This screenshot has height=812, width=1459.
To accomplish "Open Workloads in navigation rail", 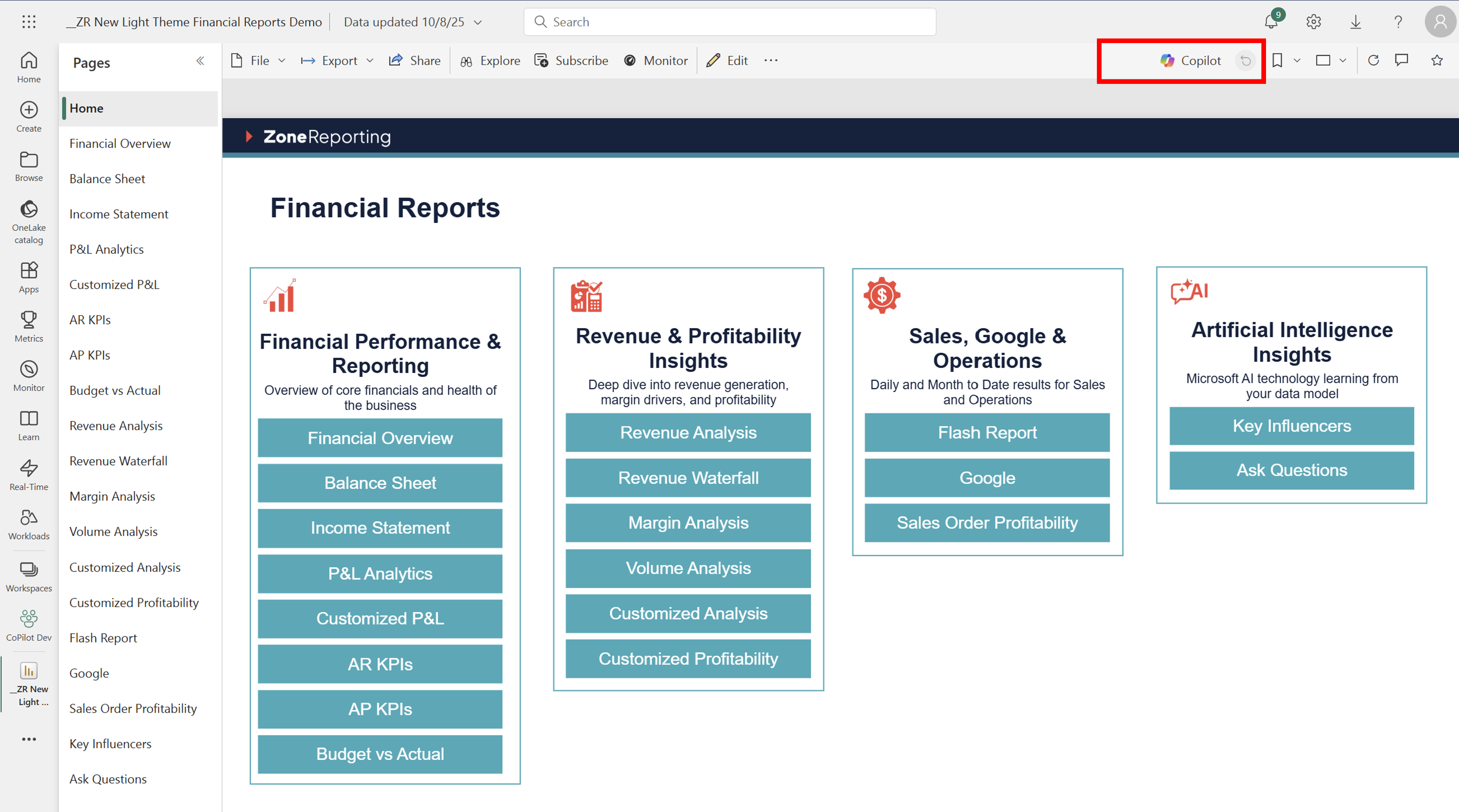I will point(29,524).
